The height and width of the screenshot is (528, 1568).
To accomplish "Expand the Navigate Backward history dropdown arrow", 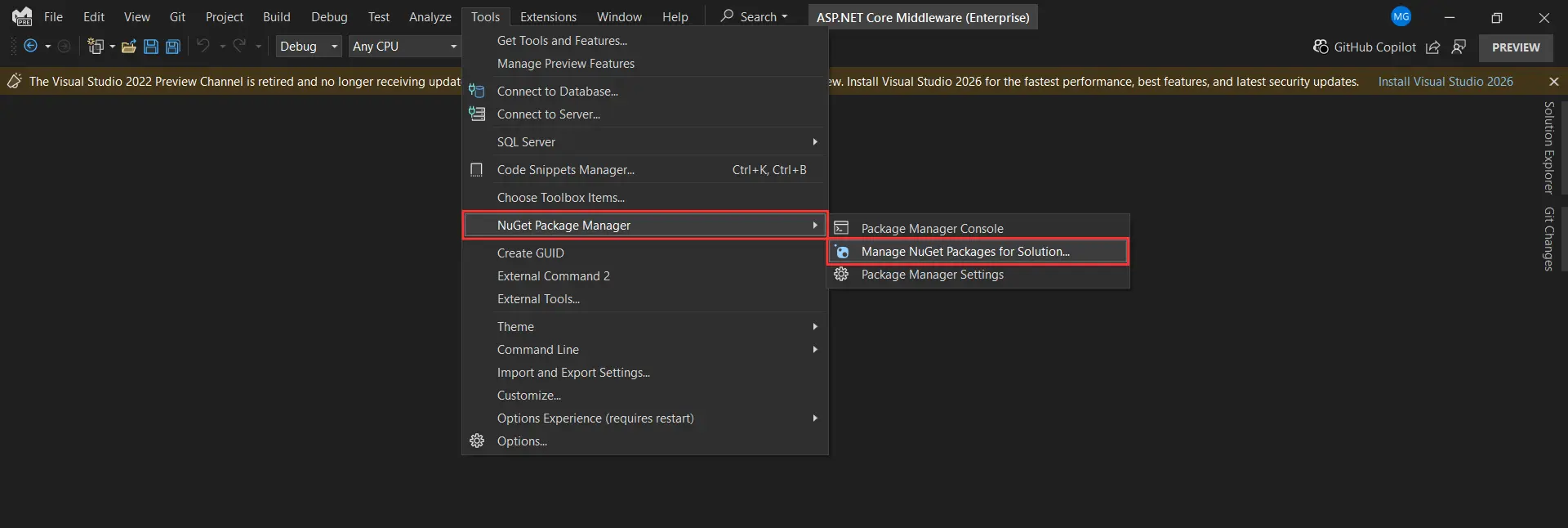I will pos(47,47).
